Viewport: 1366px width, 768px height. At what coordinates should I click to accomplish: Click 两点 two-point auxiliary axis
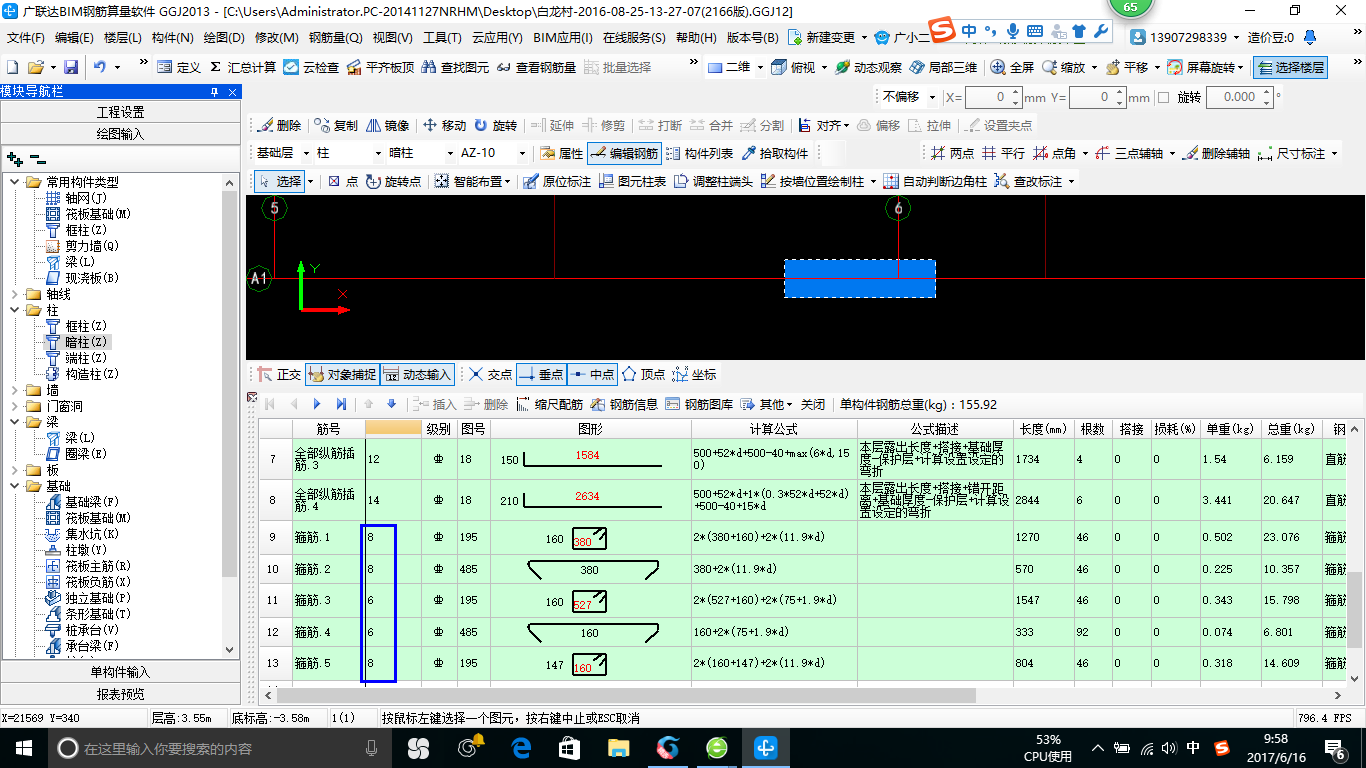tap(952, 153)
